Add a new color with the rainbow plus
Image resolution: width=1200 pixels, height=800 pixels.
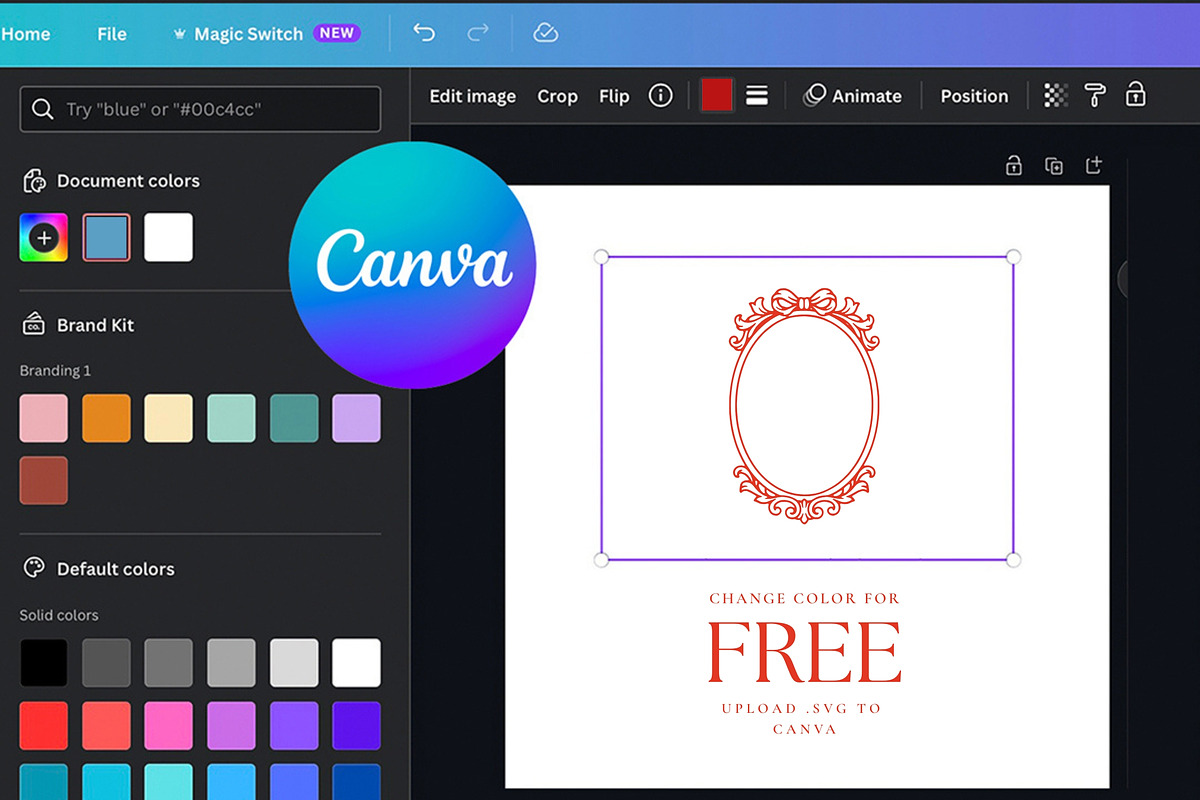(44, 238)
